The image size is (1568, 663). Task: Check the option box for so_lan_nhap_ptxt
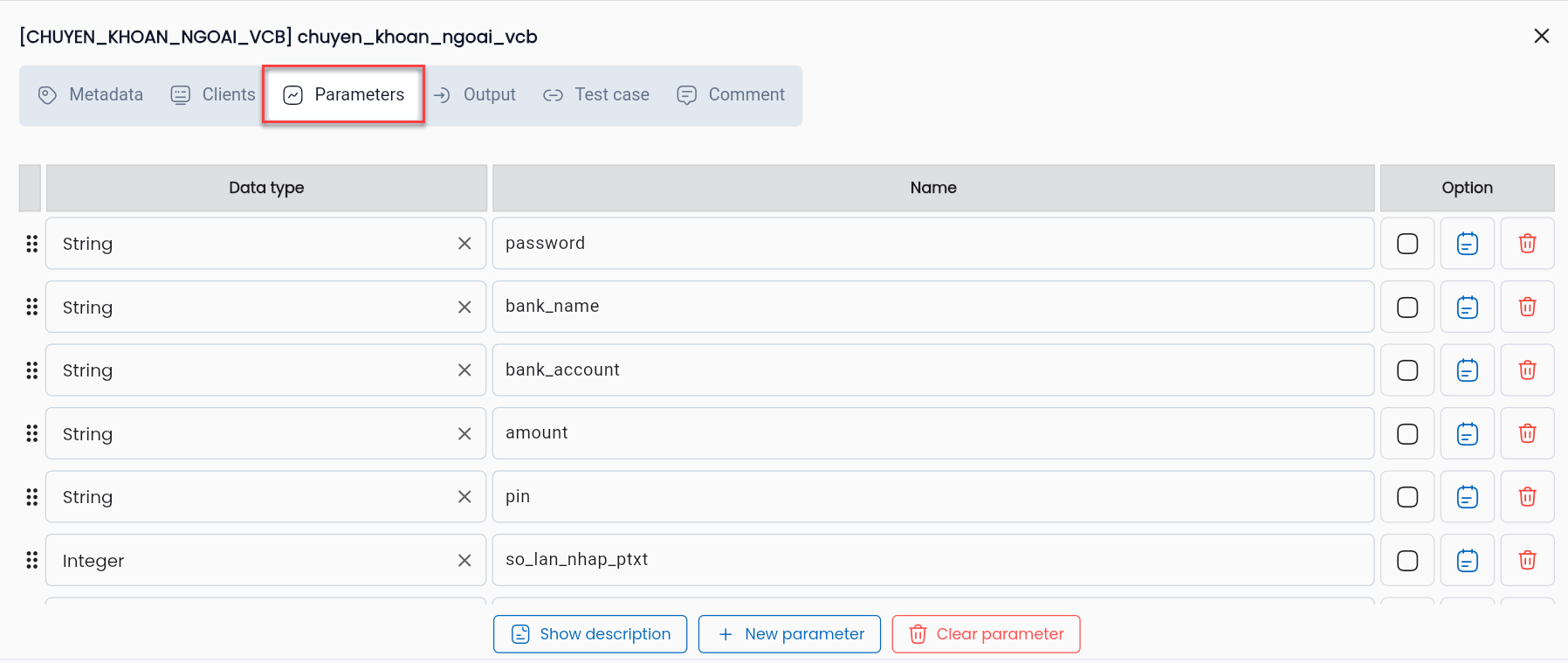click(x=1407, y=560)
